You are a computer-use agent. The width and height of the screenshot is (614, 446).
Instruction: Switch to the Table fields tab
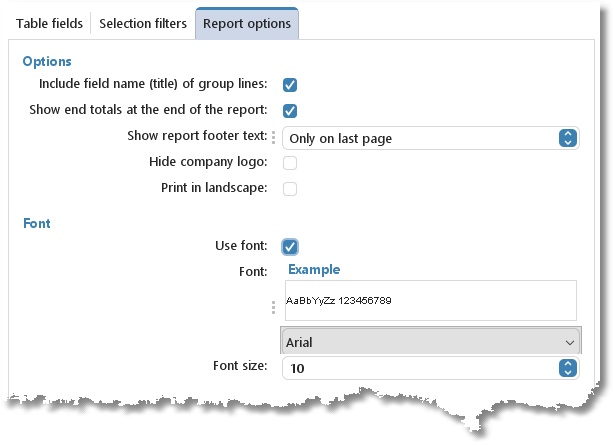pos(49,23)
